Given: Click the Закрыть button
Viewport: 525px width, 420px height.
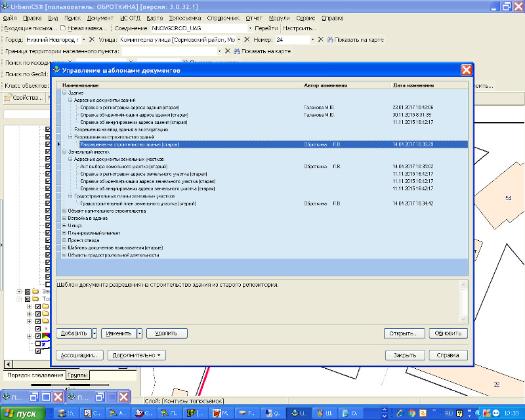Looking at the screenshot, I should [x=404, y=355].
